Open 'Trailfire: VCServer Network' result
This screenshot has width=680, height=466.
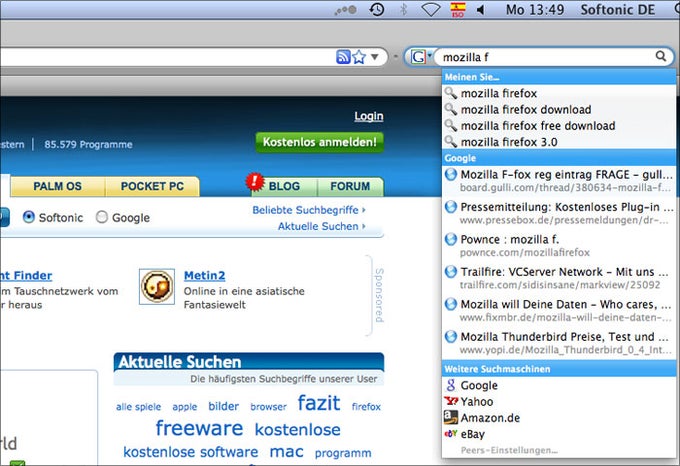[x=559, y=278]
